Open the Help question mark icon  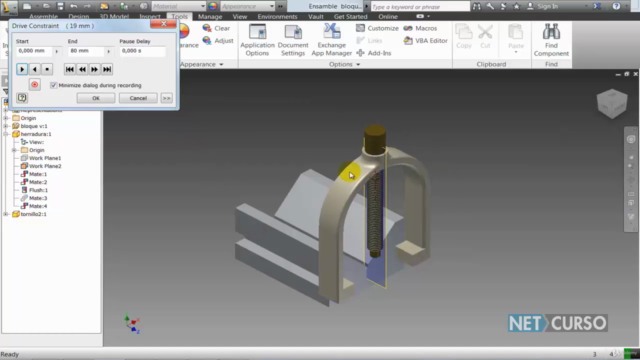pos(616,6)
